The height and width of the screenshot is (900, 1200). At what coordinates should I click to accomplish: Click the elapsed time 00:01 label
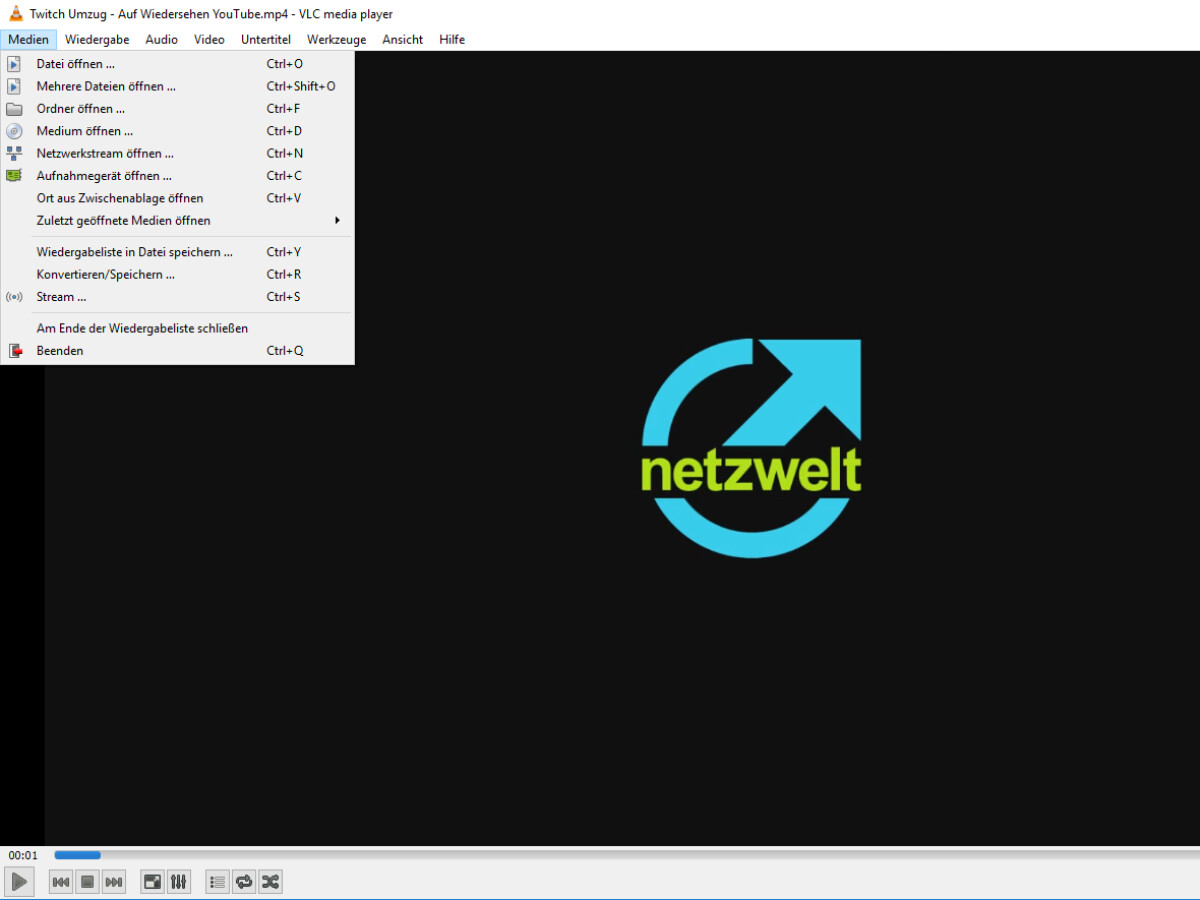coord(23,855)
